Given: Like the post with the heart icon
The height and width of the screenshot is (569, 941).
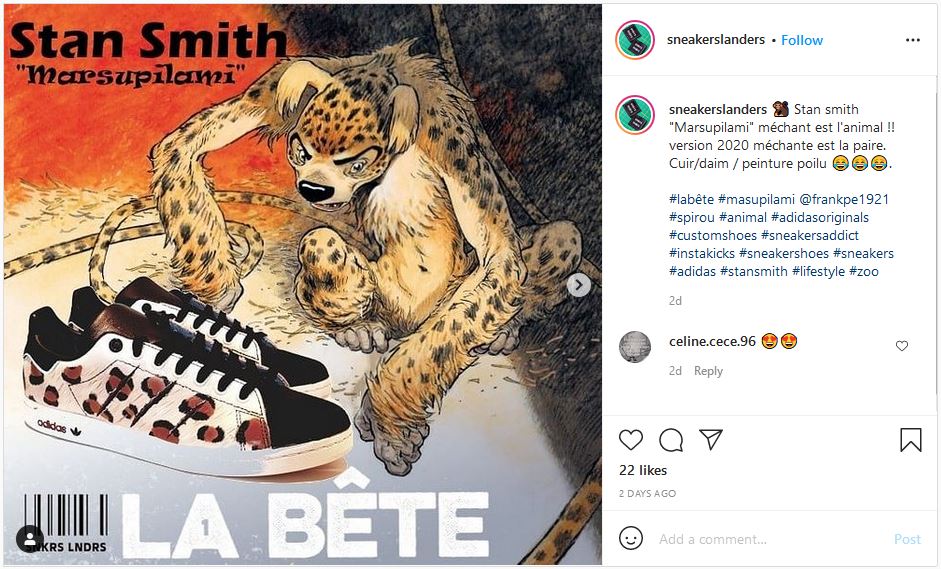Looking at the screenshot, I should pyautogui.click(x=631, y=440).
